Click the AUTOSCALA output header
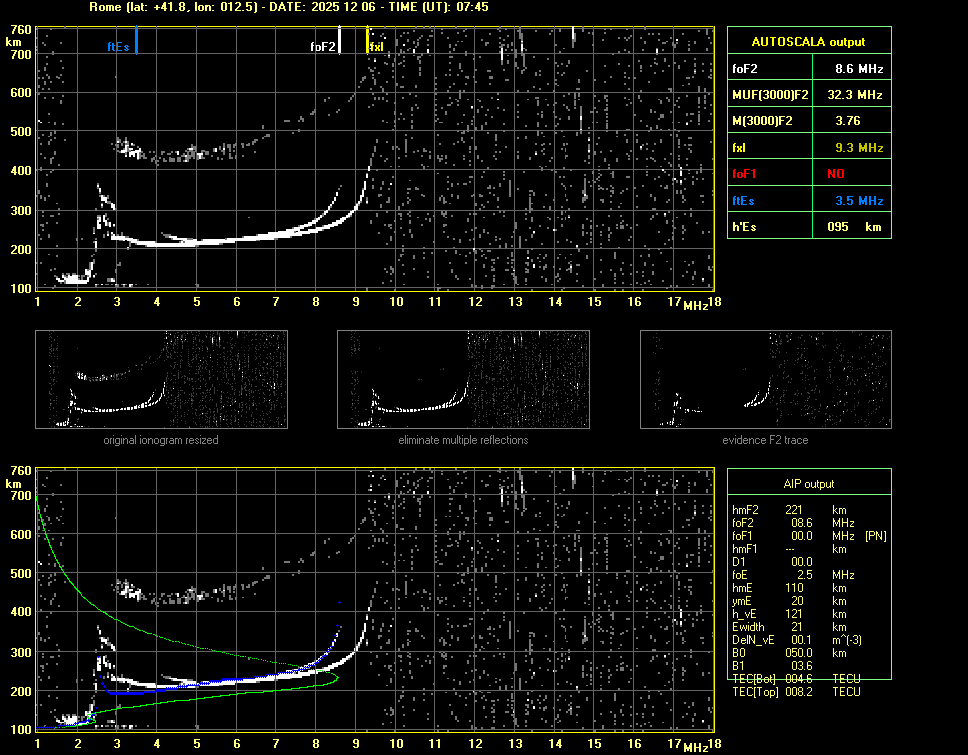 pos(807,42)
